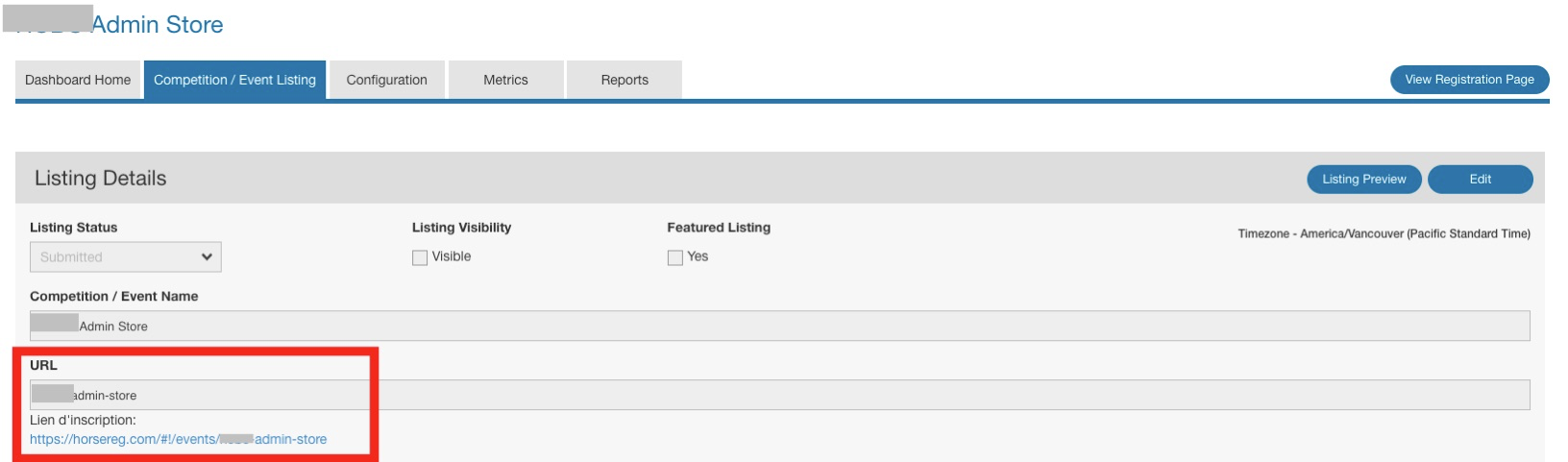Click the Timezone America/Vancouver text
1568x462 pixels.
[x=1384, y=233]
